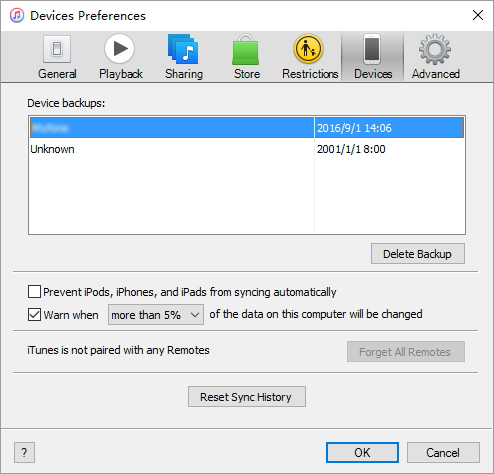The height and width of the screenshot is (474, 494).
Task: Enable Prevent iPods, iPhones, and iPads syncing
Action: pyautogui.click(x=34, y=292)
